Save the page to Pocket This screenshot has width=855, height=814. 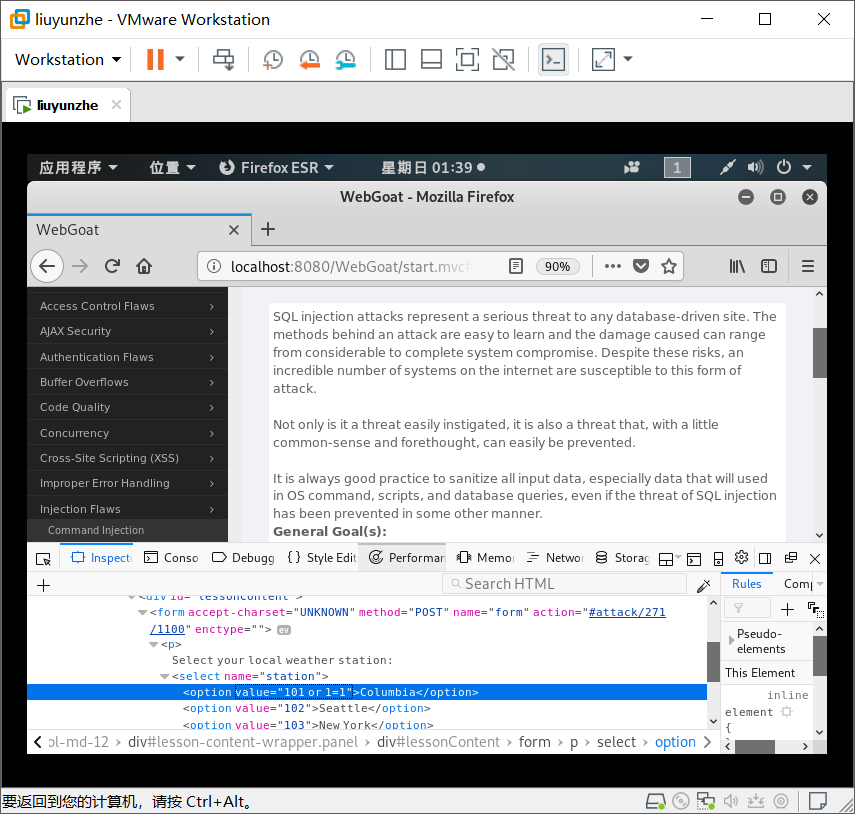point(641,266)
